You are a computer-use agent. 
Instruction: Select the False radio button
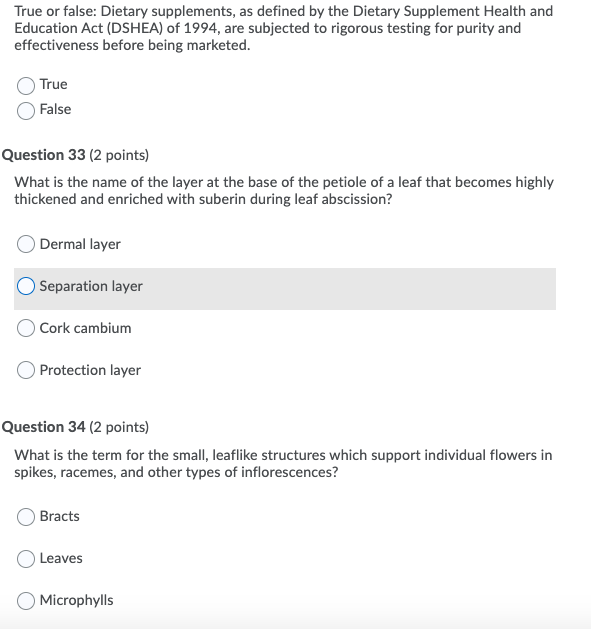[26, 111]
